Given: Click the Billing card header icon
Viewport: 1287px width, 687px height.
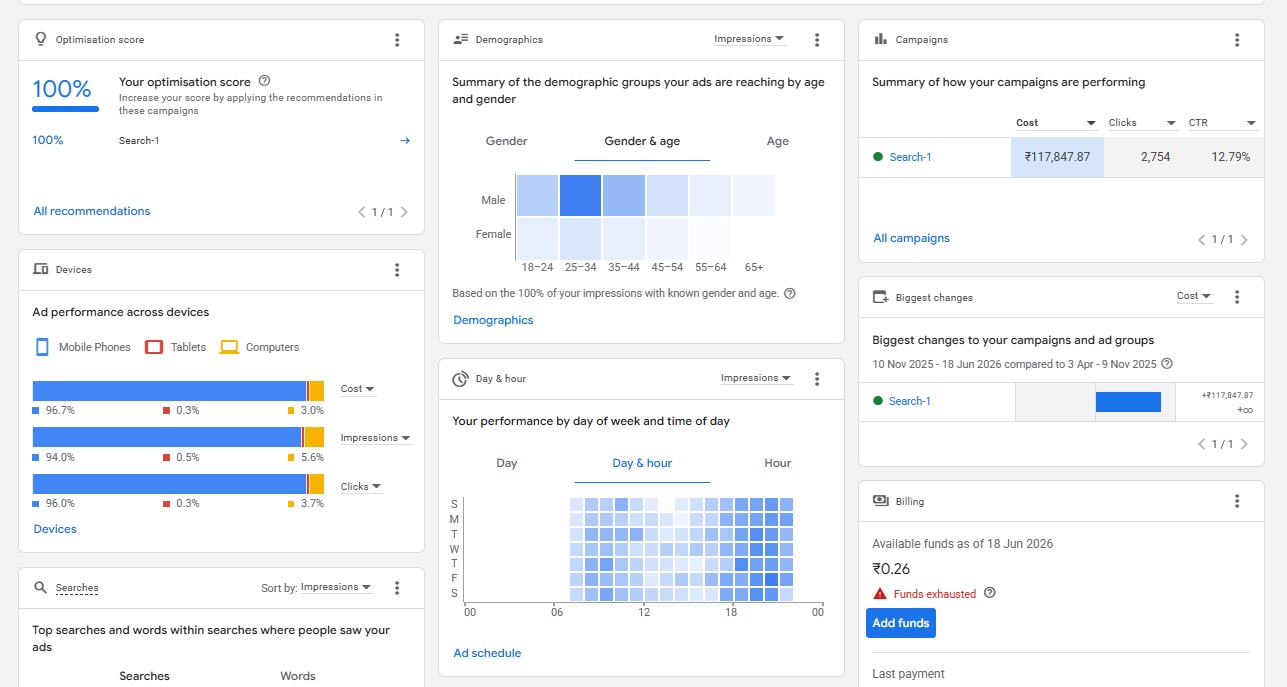Looking at the screenshot, I should [881, 500].
